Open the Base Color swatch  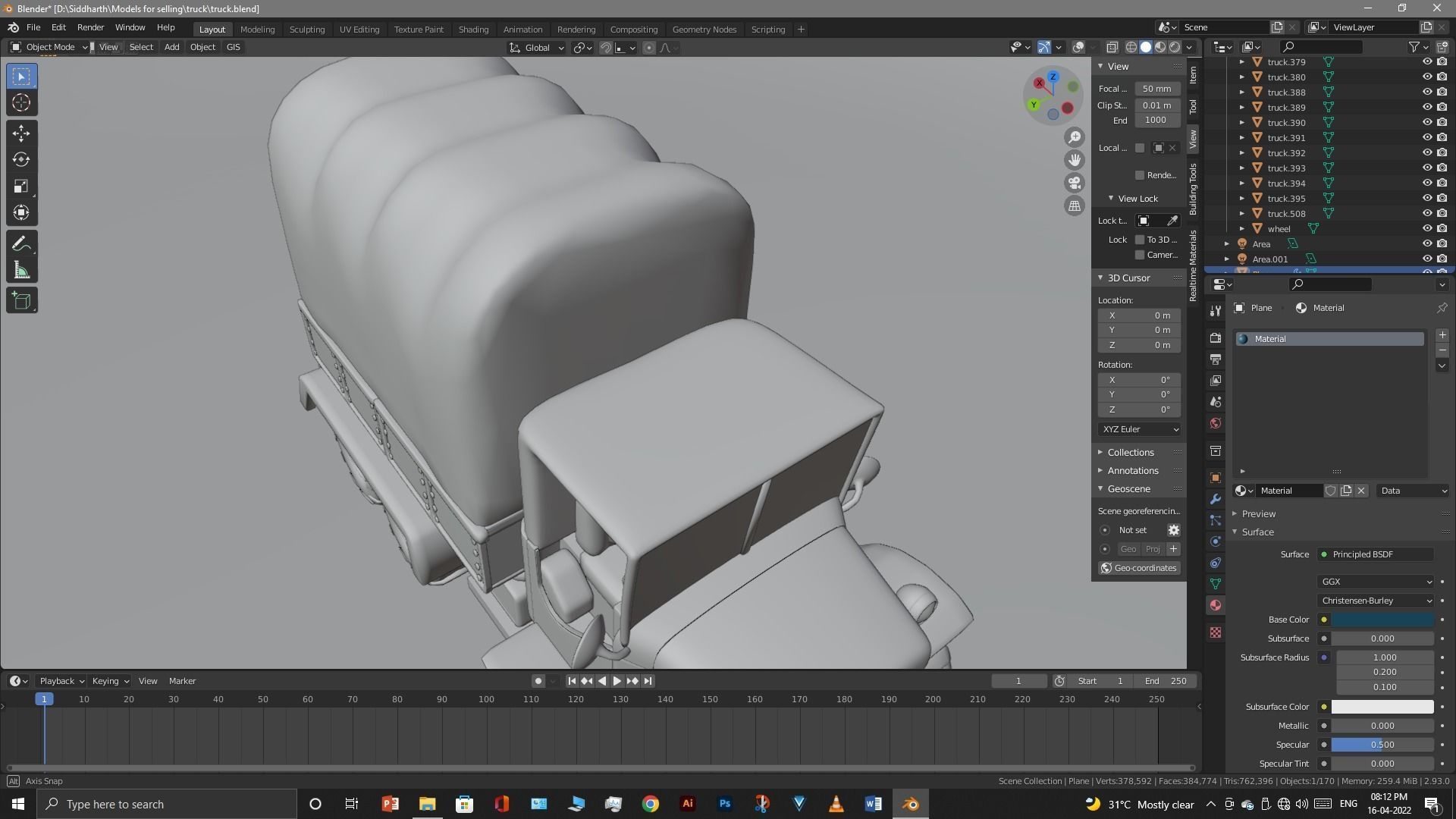coord(1382,620)
